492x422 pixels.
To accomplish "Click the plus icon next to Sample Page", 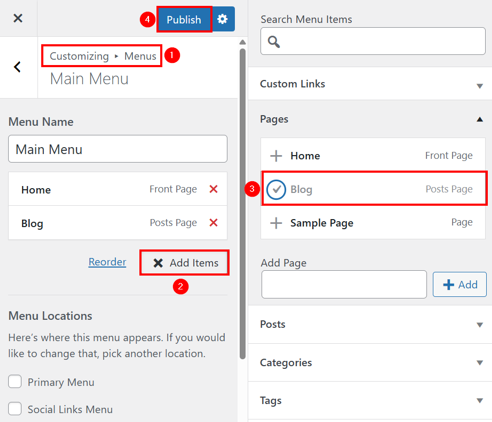I will pyautogui.click(x=276, y=223).
